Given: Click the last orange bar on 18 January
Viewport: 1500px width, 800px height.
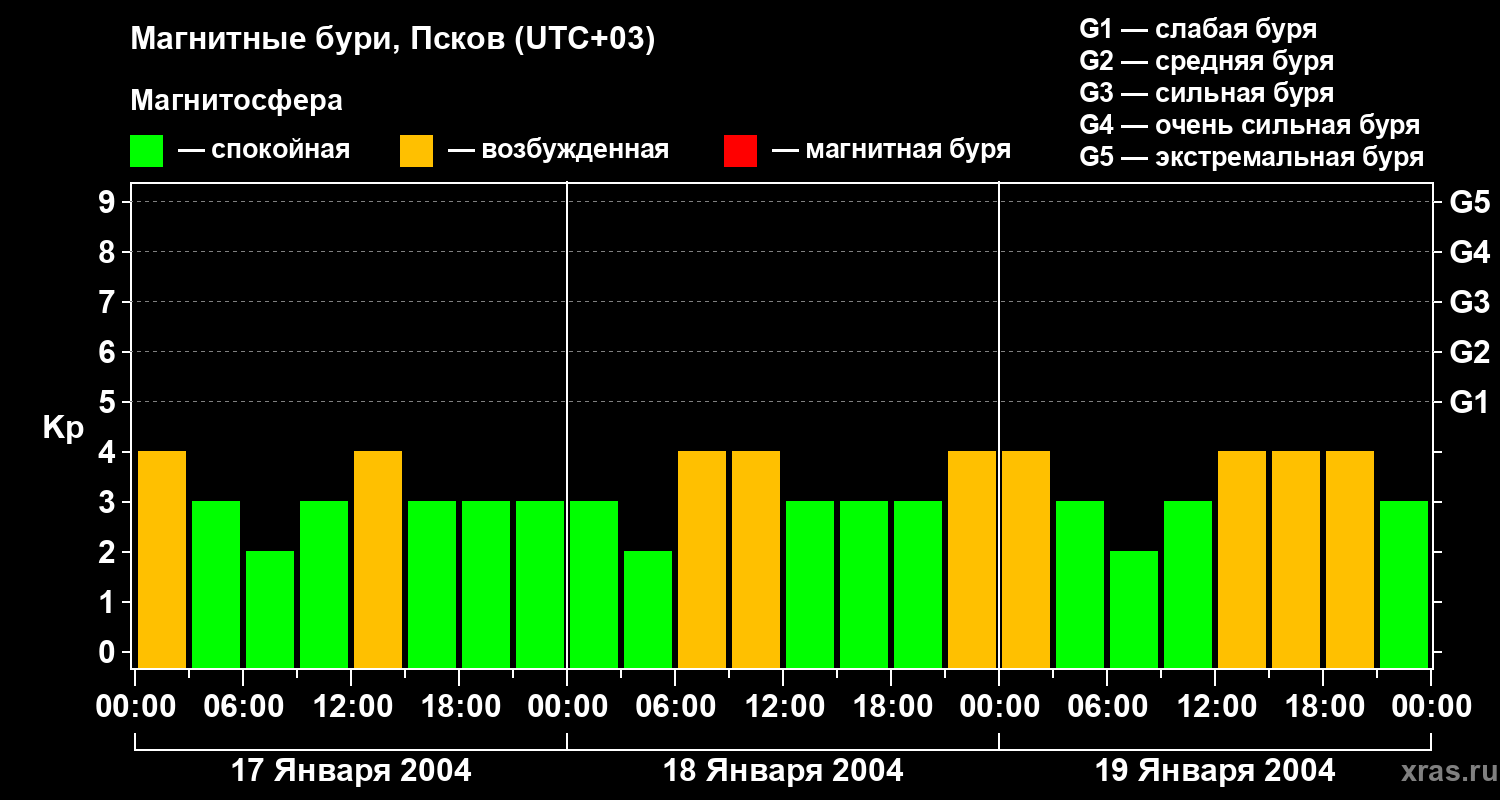Looking at the screenshot, I should 972,559.
